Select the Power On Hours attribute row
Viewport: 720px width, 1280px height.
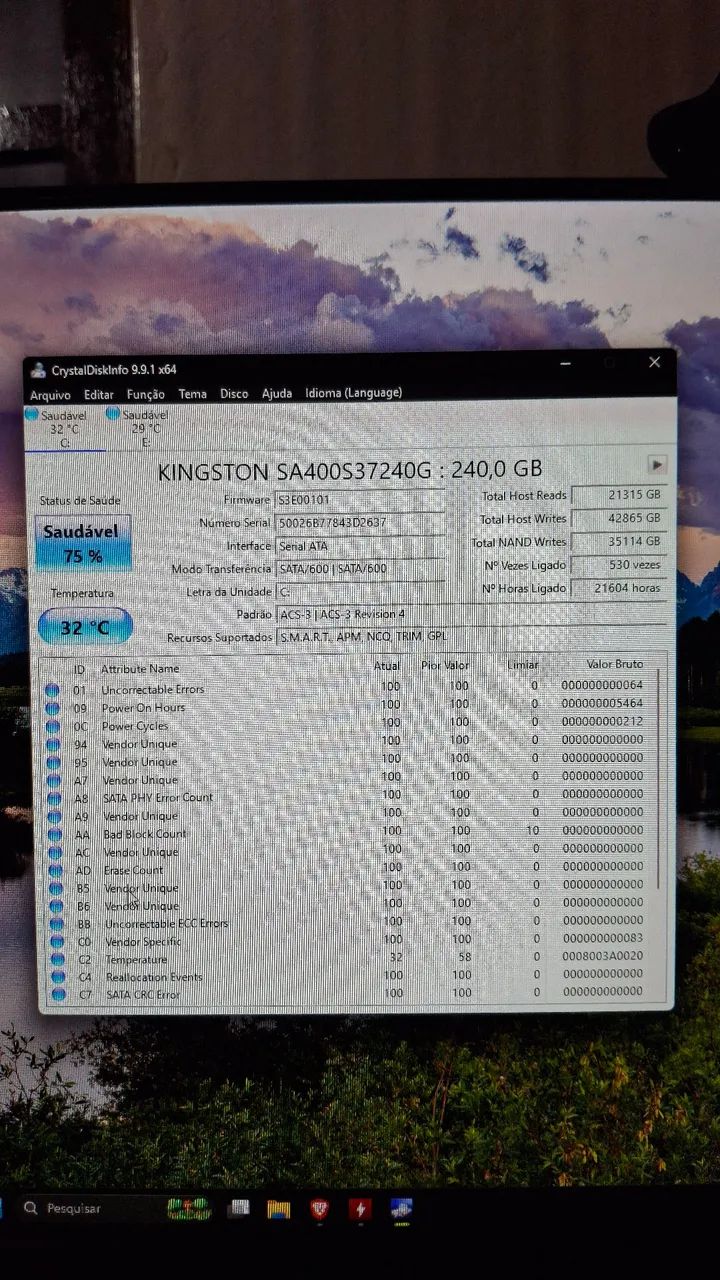tap(348, 707)
